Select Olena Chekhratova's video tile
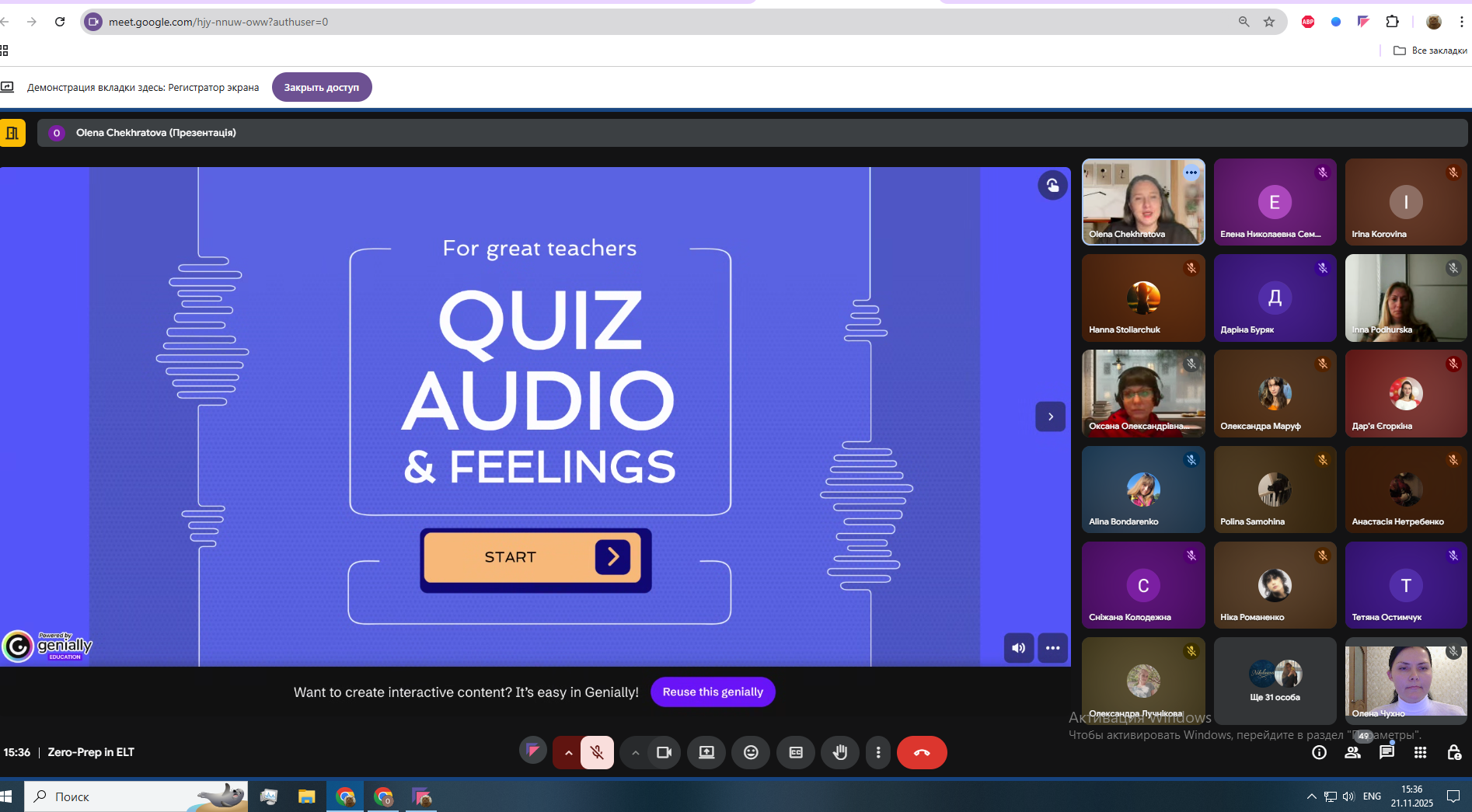The height and width of the screenshot is (812, 1472). (x=1142, y=202)
